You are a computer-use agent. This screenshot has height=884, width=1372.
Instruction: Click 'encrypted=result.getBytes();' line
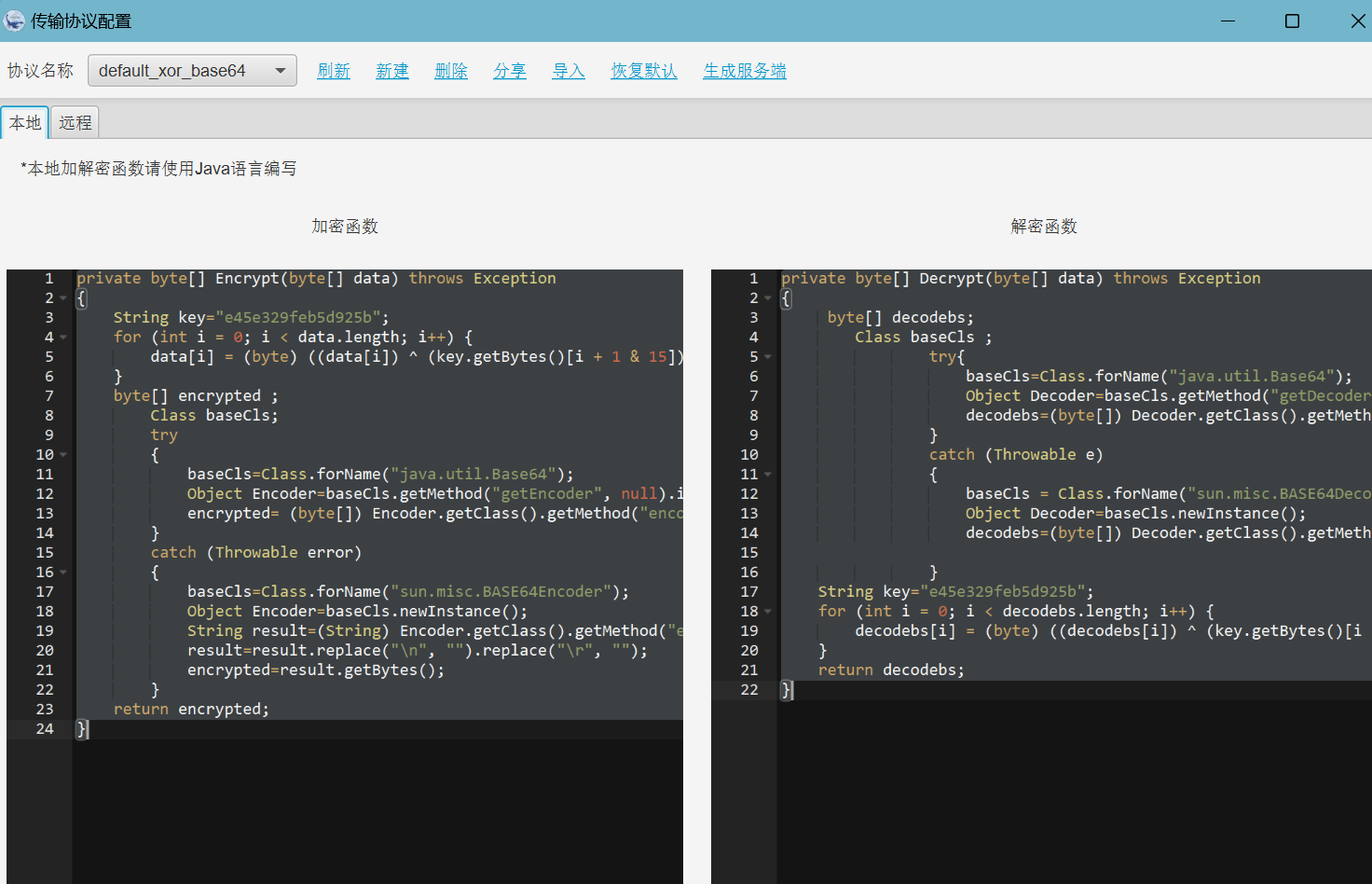pos(316,670)
